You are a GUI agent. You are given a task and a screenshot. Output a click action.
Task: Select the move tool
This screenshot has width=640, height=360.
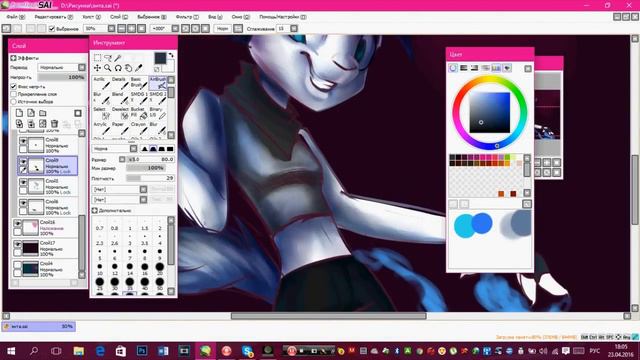click(x=98, y=68)
